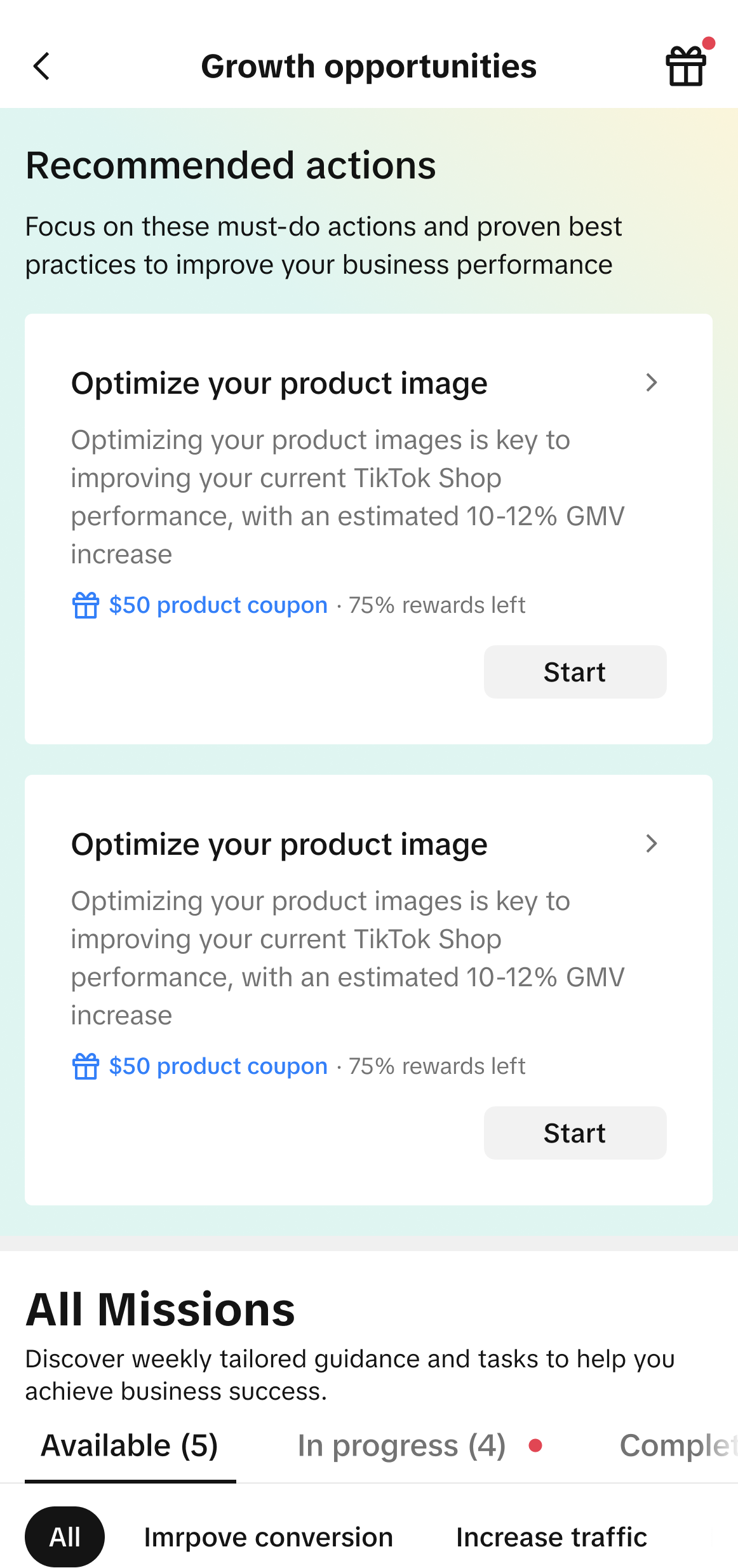This screenshot has width=738, height=1568.
Task: Open second Optimize your product image title
Action: click(279, 844)
